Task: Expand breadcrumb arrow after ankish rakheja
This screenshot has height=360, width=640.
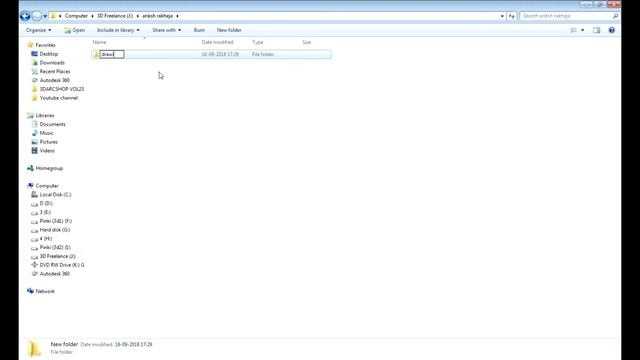Action: tap(177, 16)
